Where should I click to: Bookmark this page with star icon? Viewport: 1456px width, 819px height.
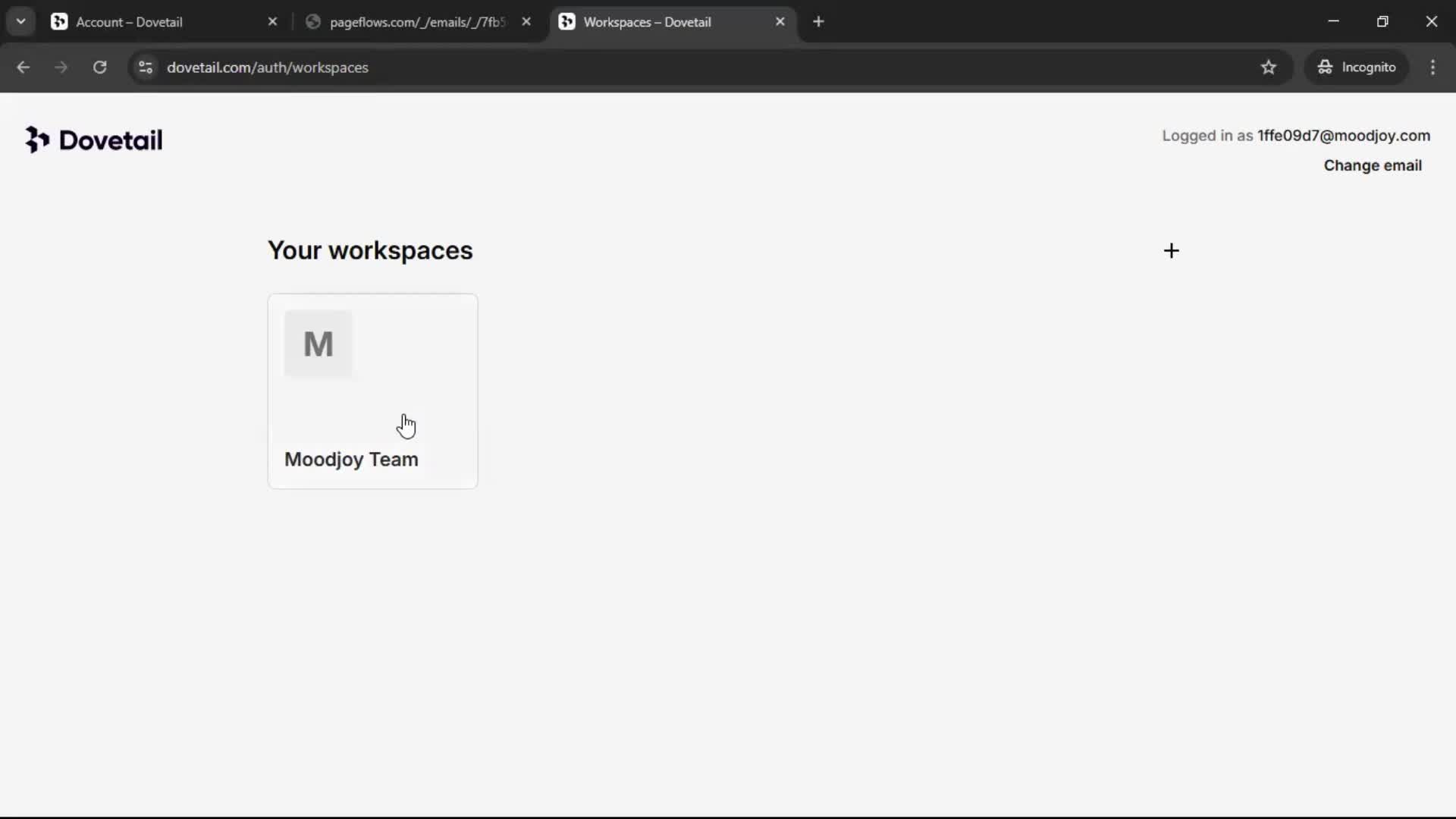[1268, 67]
